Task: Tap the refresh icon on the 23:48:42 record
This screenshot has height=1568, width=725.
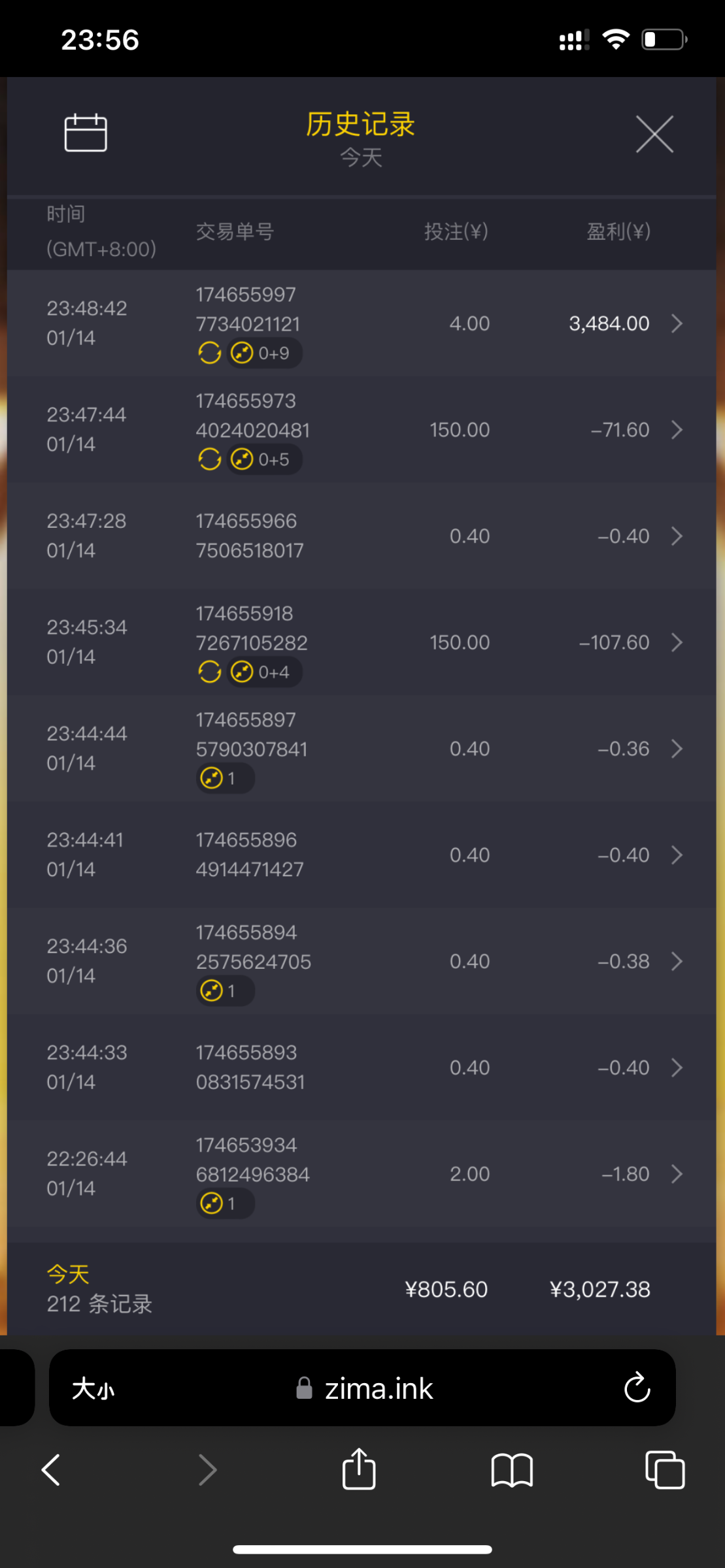Action: click(209, 353)
